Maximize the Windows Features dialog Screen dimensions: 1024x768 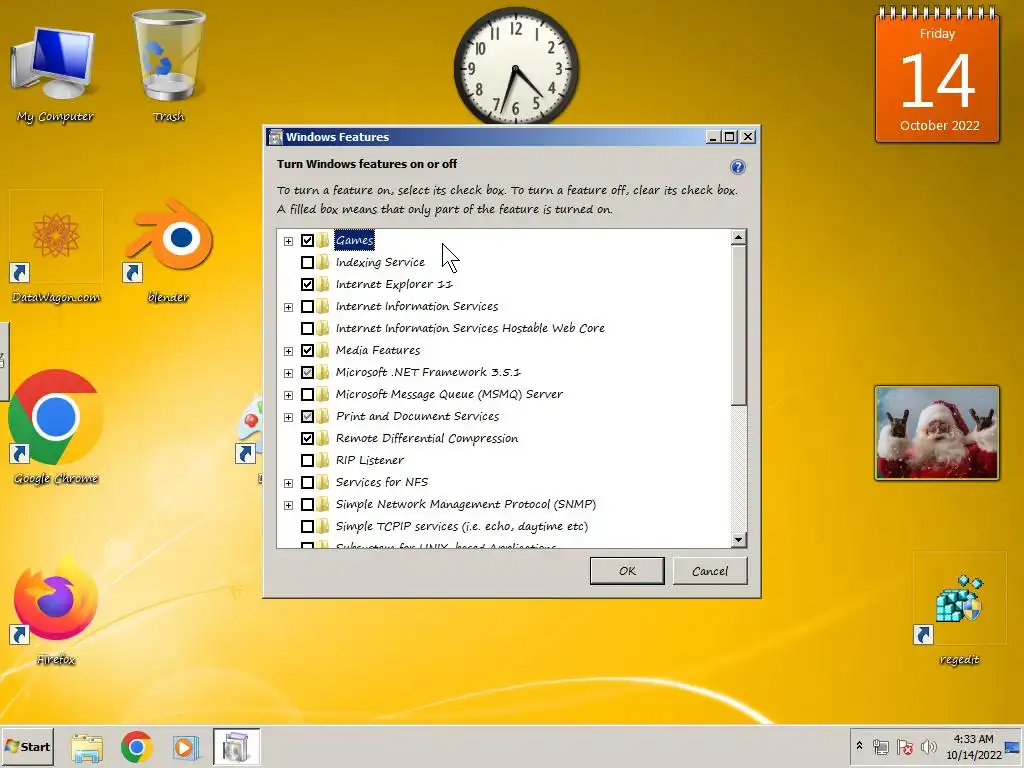pos(730,136)
